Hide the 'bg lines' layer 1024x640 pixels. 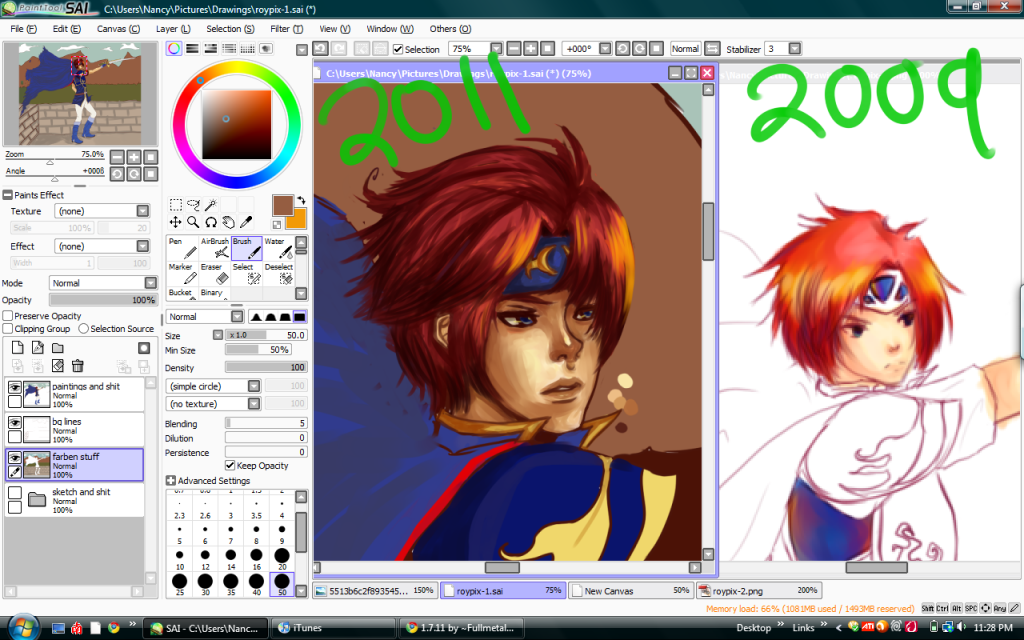tap(14, 423)
